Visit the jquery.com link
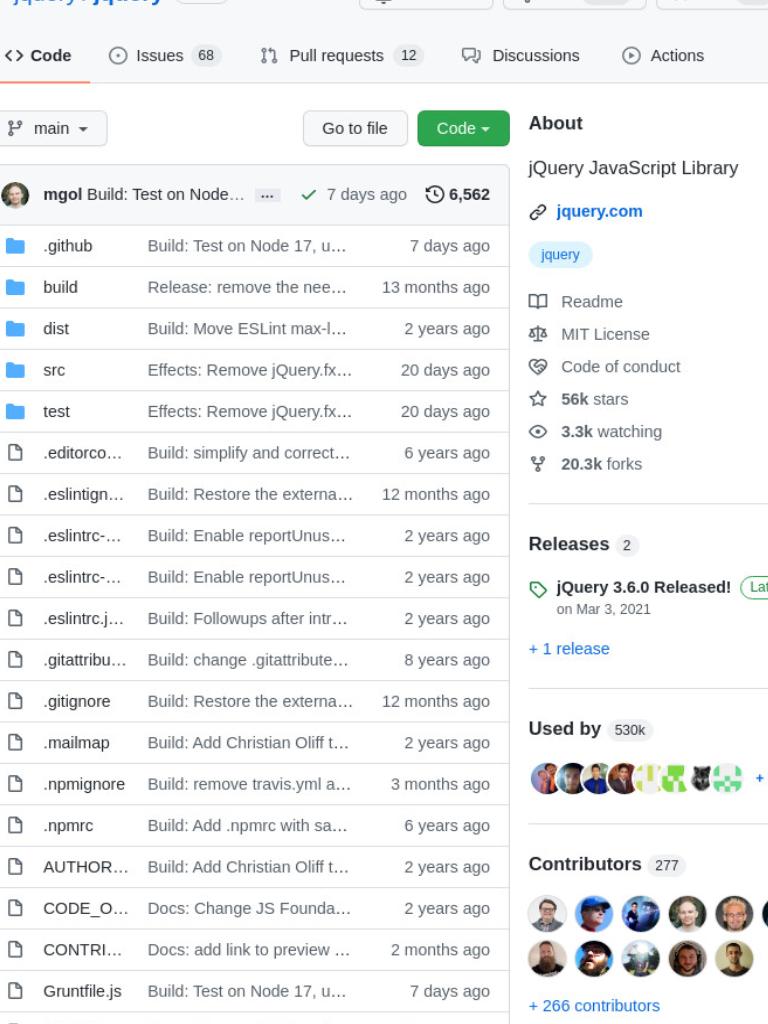The height and width of the screenshot is (1024, 768). [599, 212]
